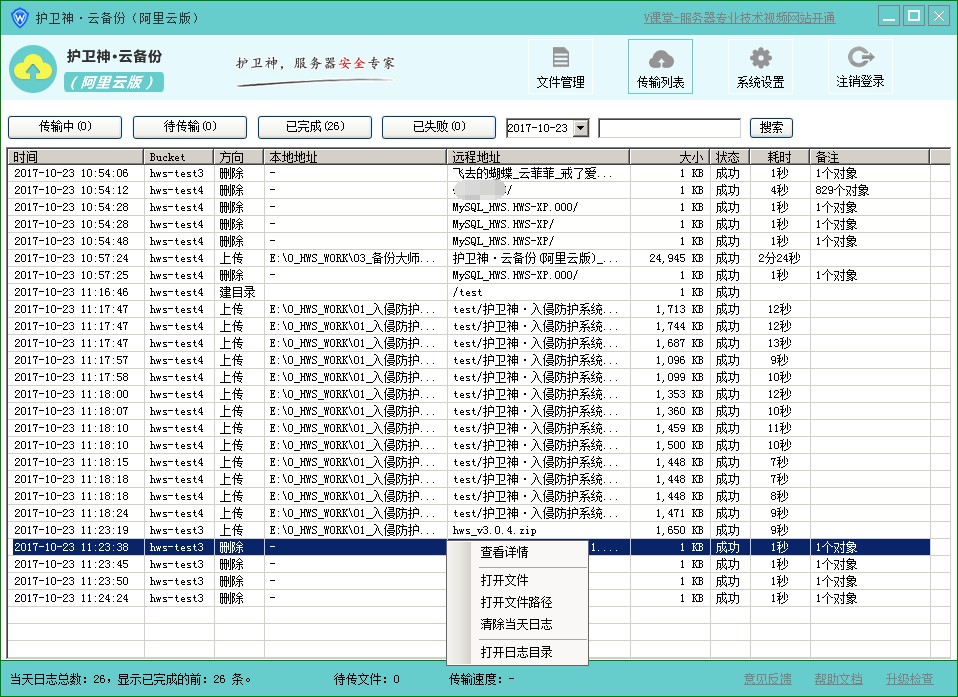The image size is (958, 697).
Task: Log out via the 注销登录 icon
Action: point(861,66)
